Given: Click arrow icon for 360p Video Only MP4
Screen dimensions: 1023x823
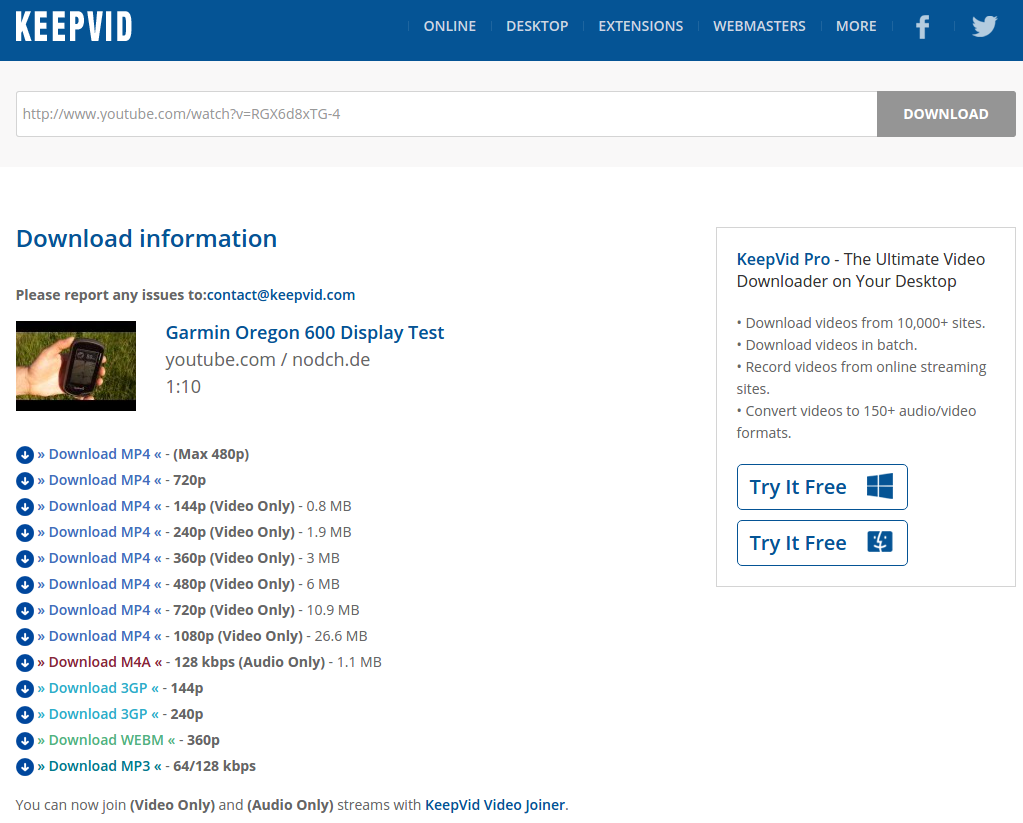Looking at the screenshot, I should (x=25, y=559).
